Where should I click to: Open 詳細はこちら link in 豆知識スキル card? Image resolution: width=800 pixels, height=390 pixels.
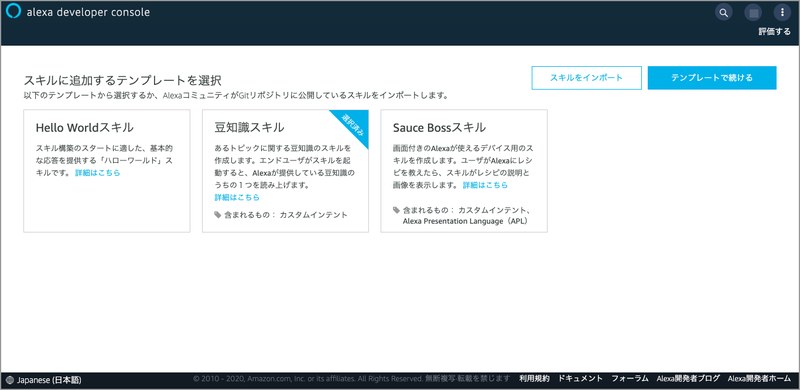(237, 198)
